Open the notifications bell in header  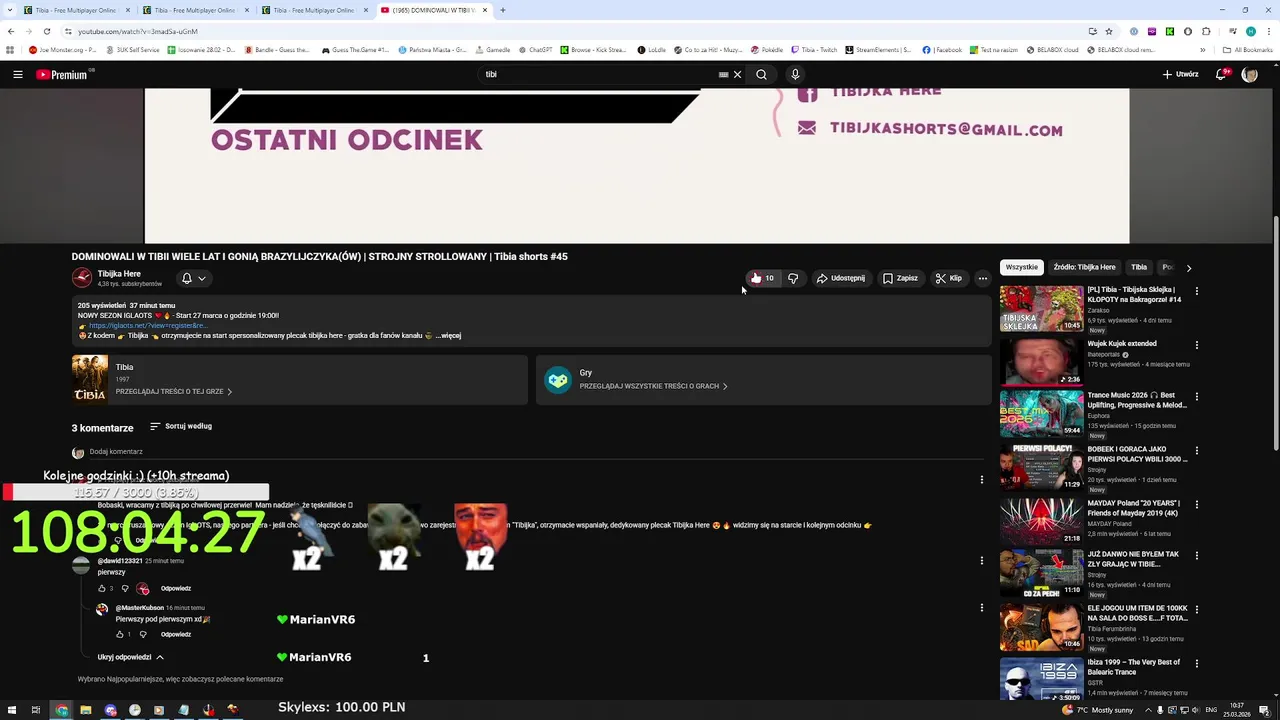1222,74
